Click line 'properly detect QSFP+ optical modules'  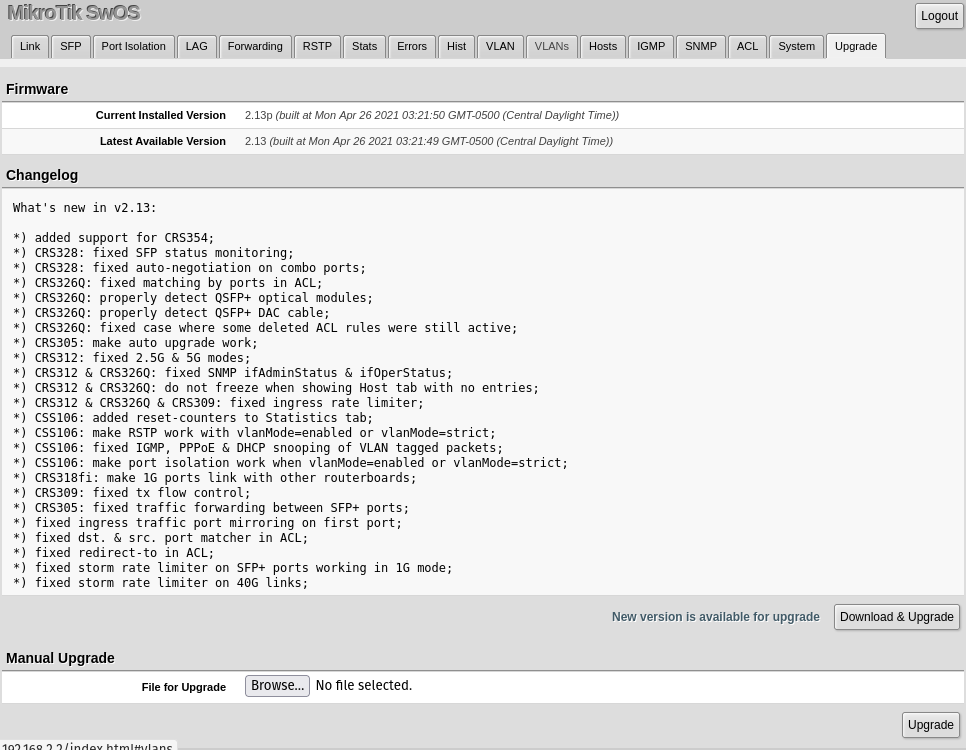pyautogui.click(x=193, y=298)
